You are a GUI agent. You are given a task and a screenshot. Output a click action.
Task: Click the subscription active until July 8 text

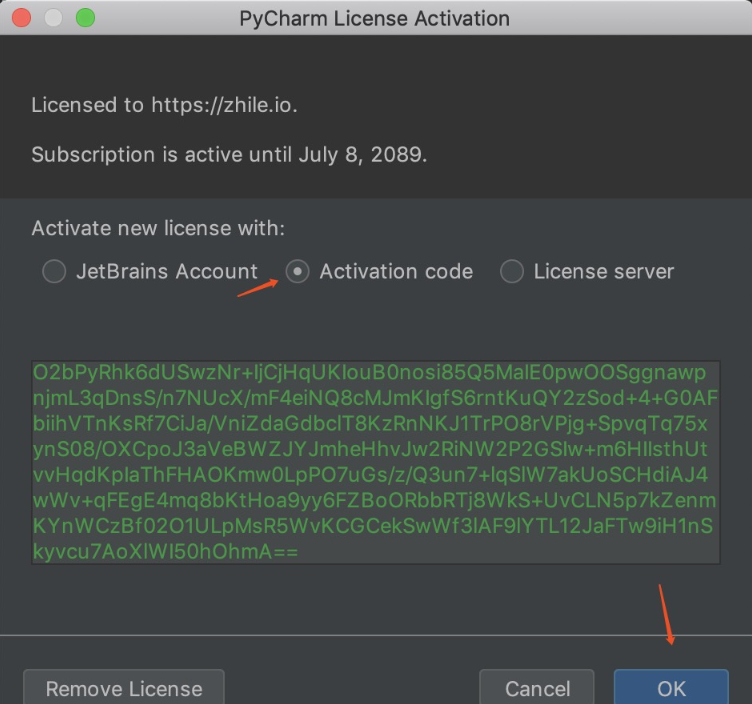pos(230,155)
